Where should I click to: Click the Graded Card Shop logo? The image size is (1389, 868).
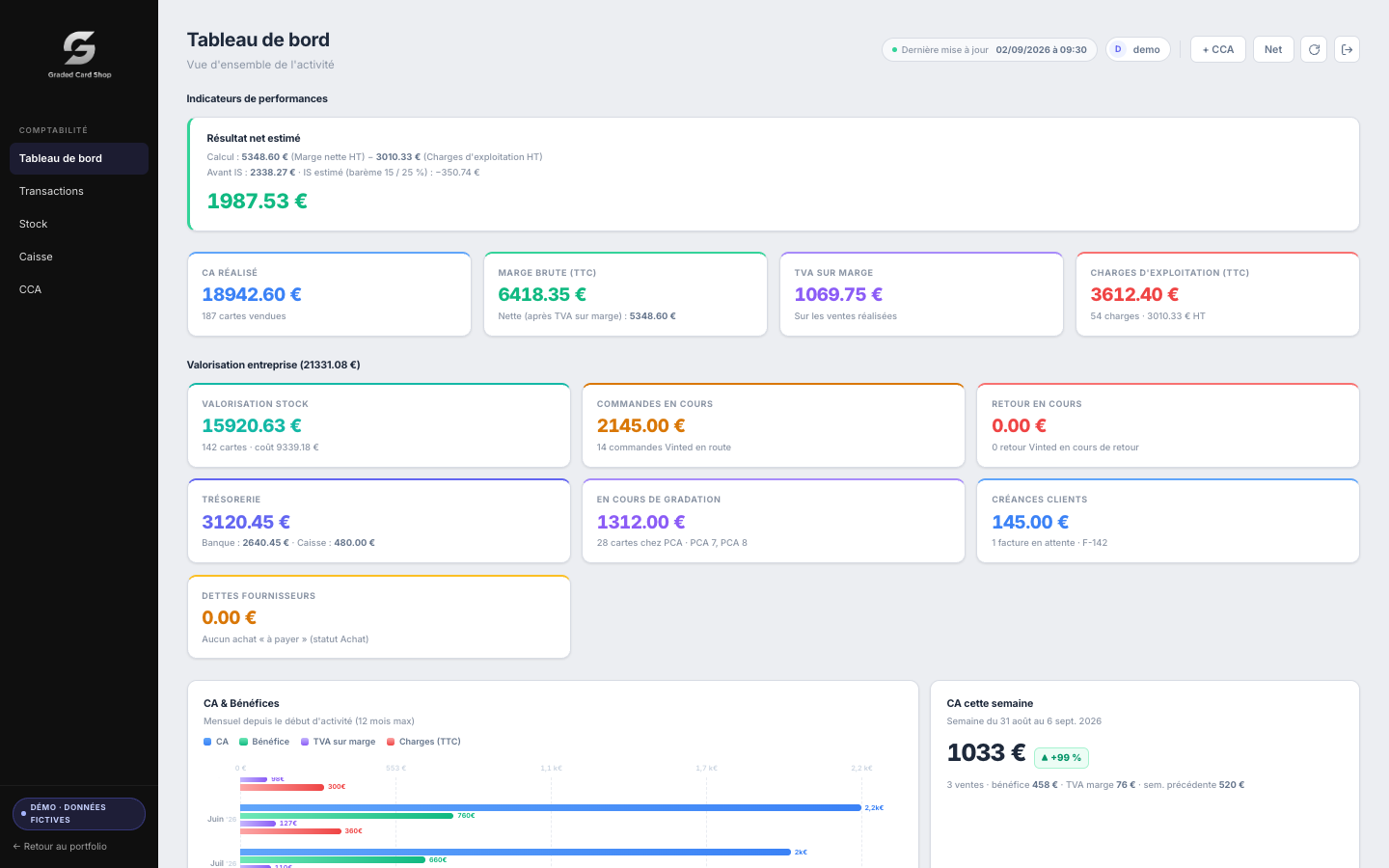(x=79, y=54)
